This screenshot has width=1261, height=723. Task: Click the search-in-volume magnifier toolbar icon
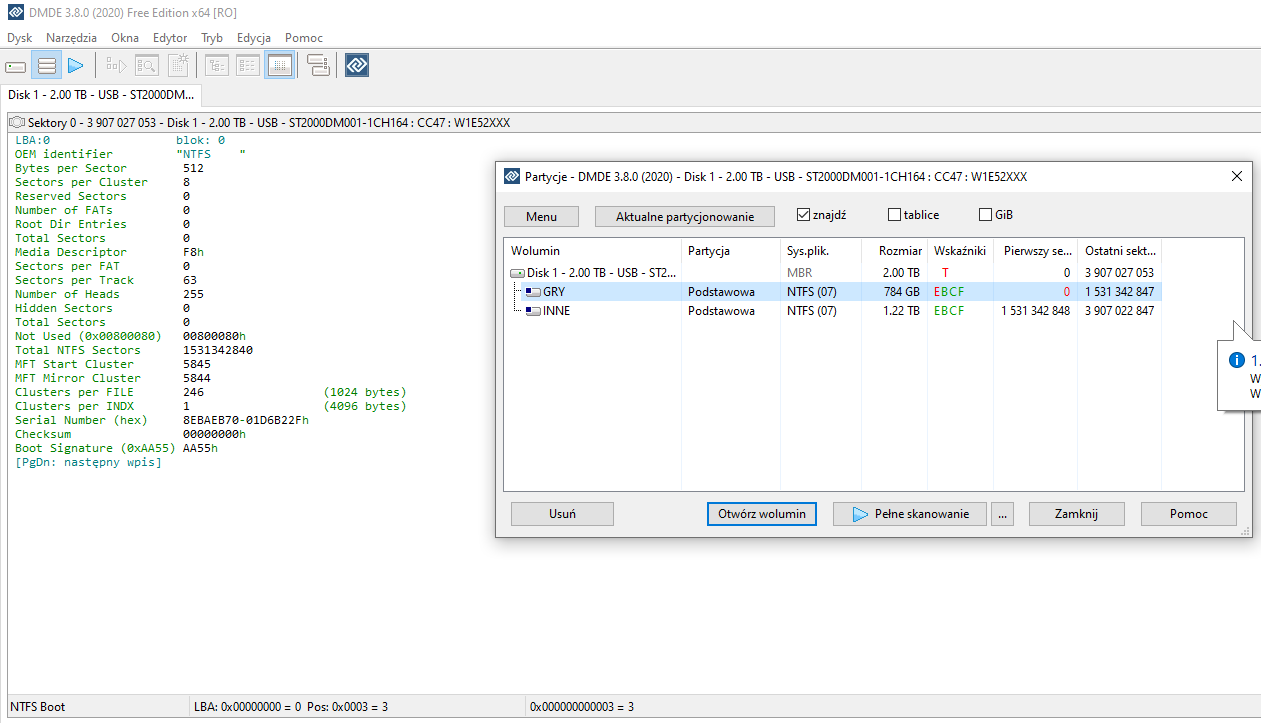click(x=147, y=66)
